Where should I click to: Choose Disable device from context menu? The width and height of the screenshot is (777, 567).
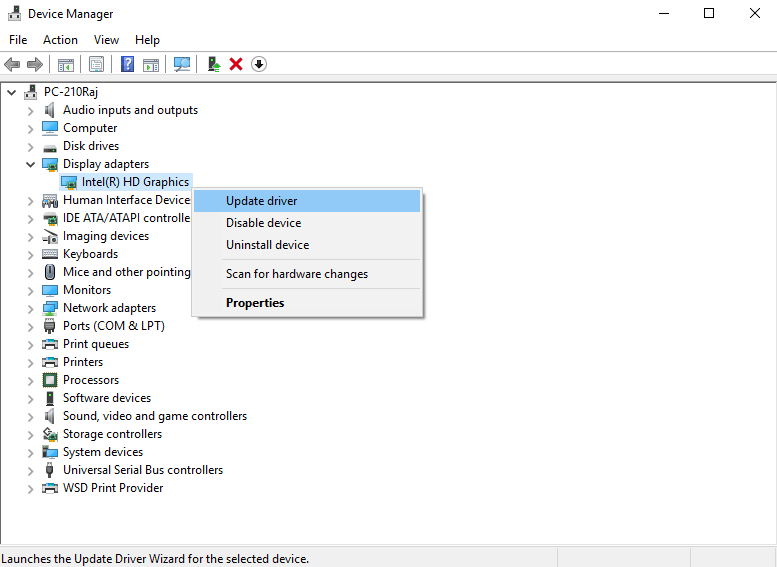[x=307, y=223]
